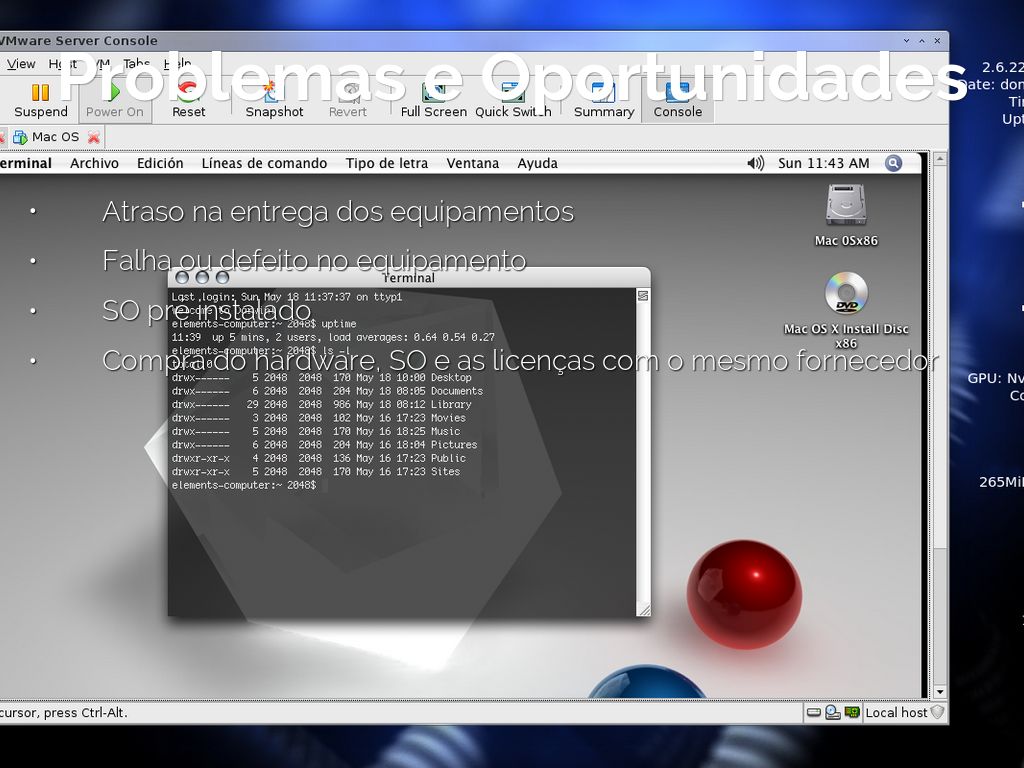Viewport: 1024px width, 768px height.
Task: Open the Archivo menu
Action: click(x=94, y=163)
